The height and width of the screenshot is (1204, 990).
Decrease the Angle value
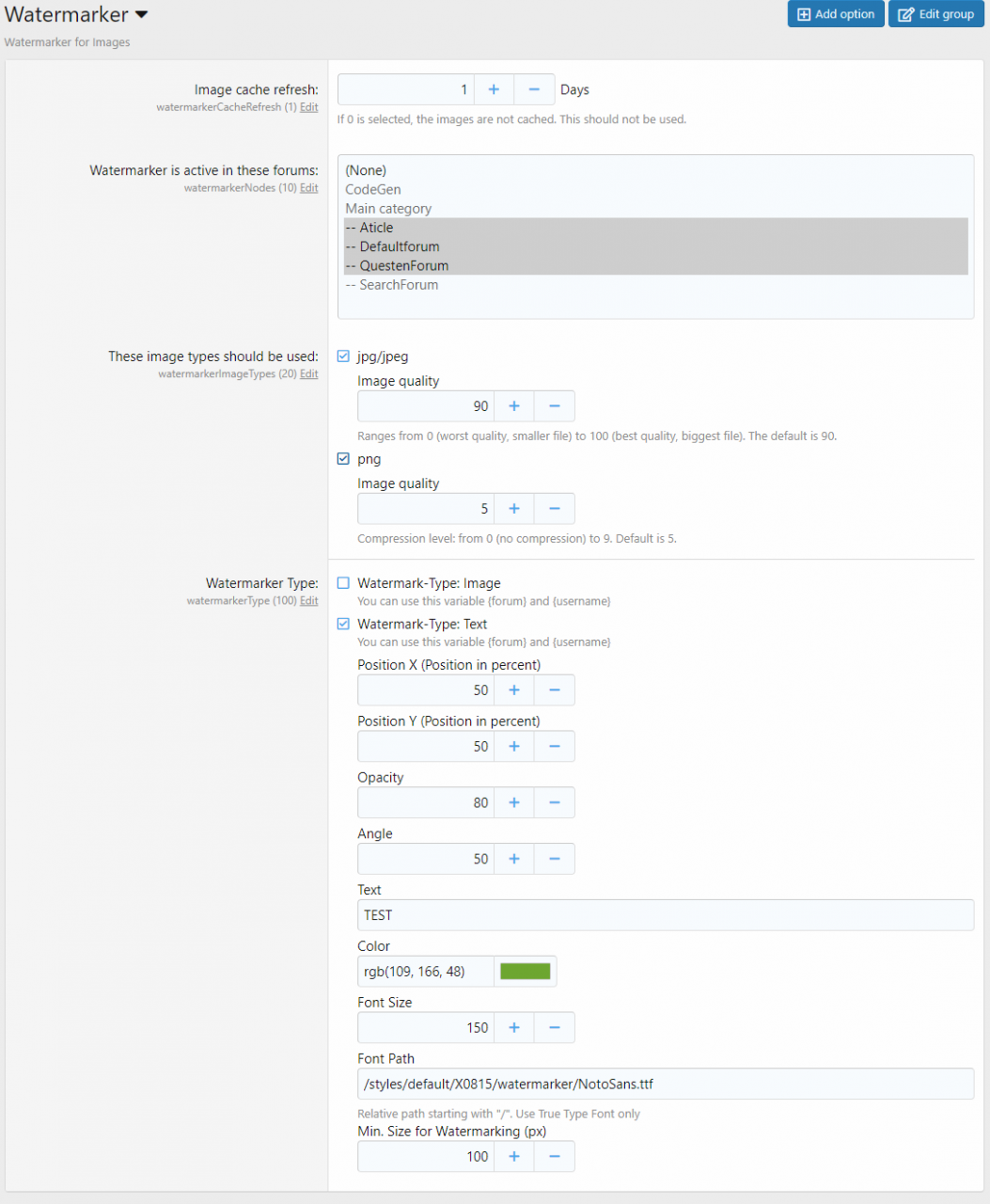(555, 859)
